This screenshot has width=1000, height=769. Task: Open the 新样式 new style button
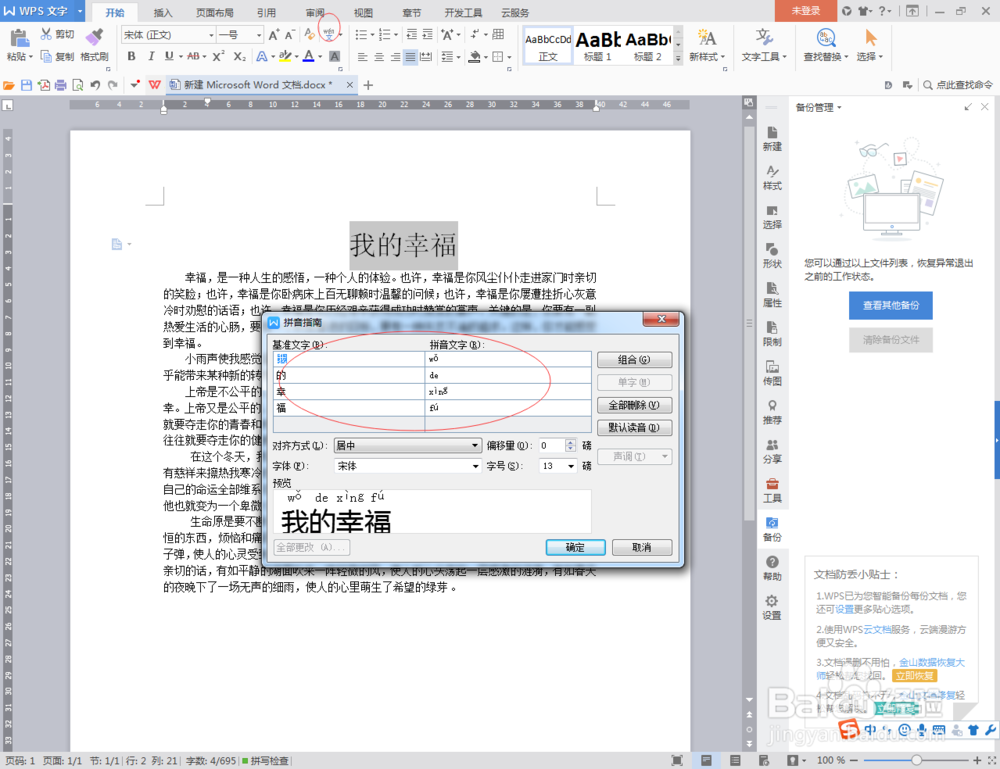(x=707, y=45)
